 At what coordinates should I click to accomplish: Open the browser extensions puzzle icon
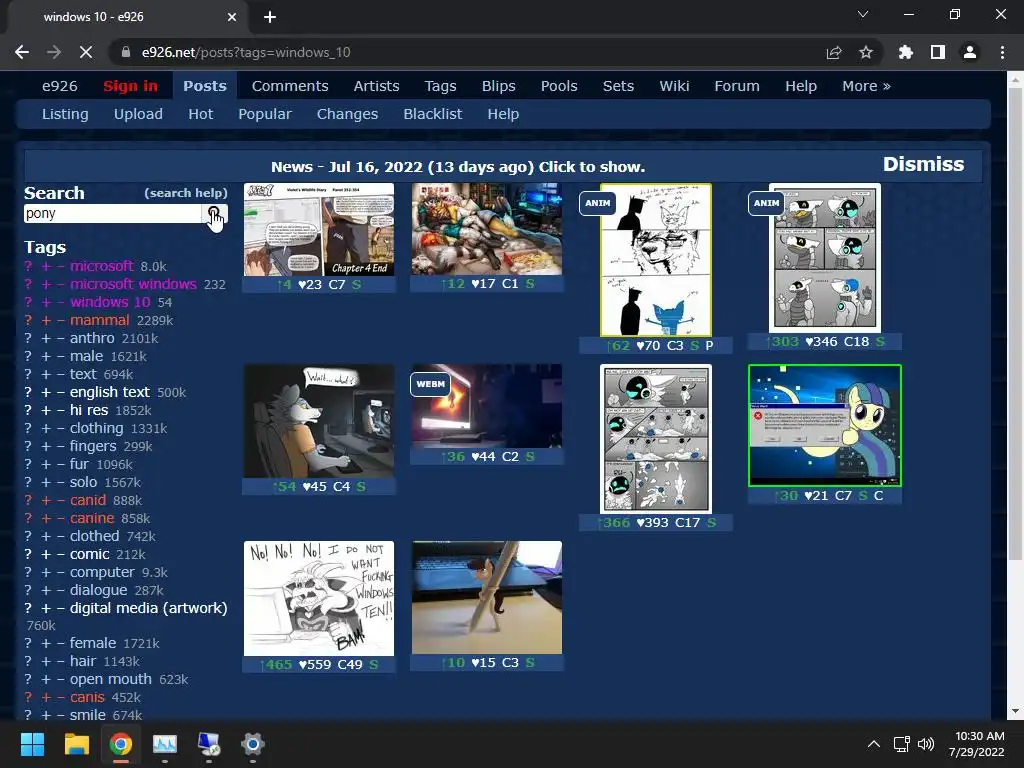(x=905, y=52)
